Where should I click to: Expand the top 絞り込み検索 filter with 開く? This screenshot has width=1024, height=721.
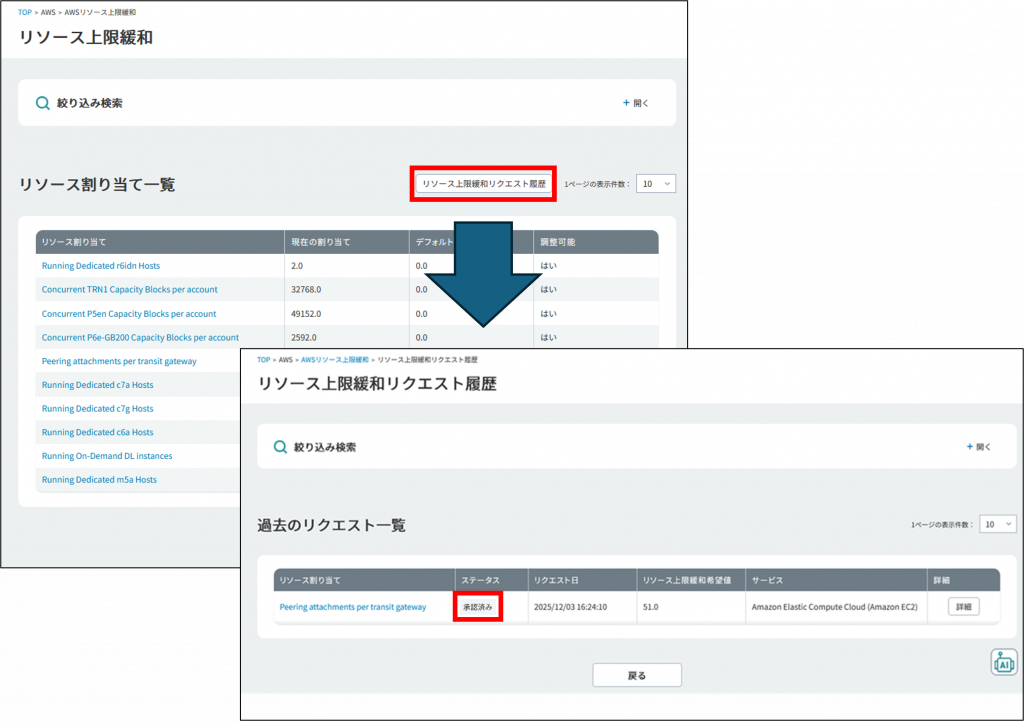coord(636,103)
